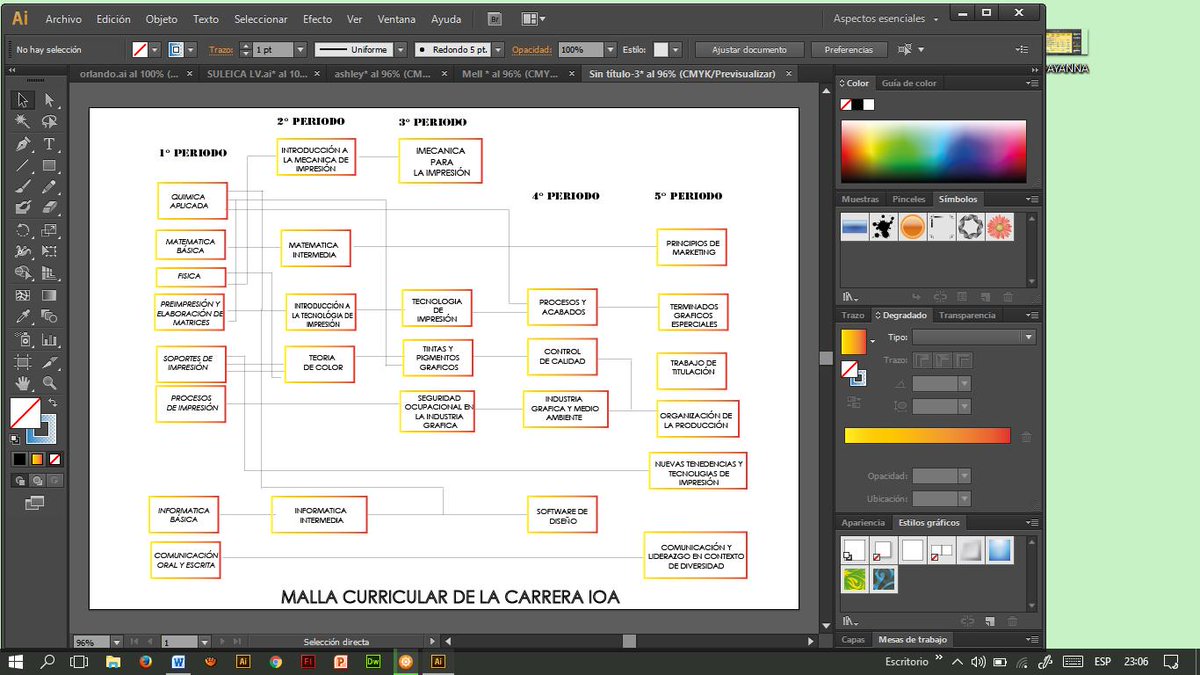Select the Hand tool
1200x675 pixels.
coord(22,384)
